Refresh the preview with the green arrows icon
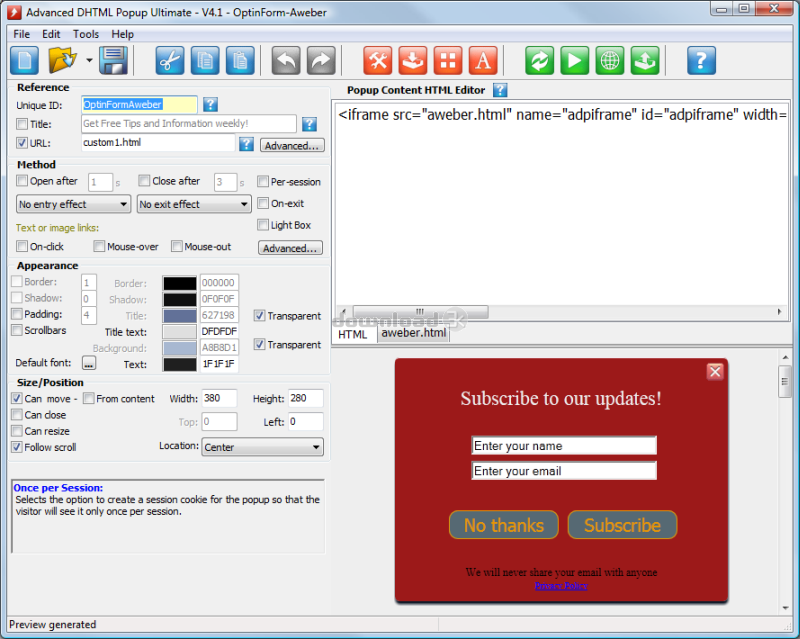The image size is (800, 639). 539,61
